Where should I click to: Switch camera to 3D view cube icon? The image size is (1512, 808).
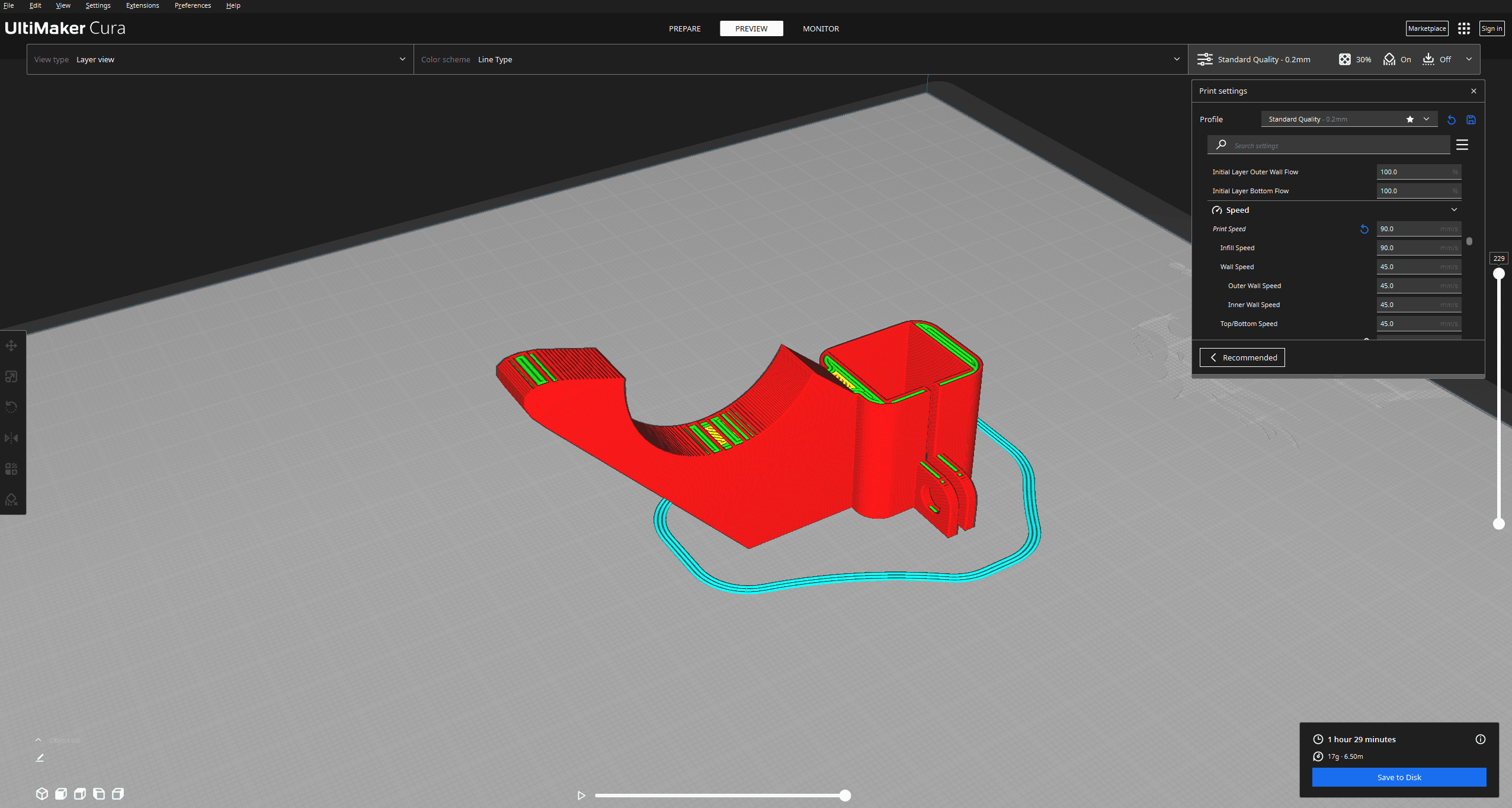click(x=41, y=793)
